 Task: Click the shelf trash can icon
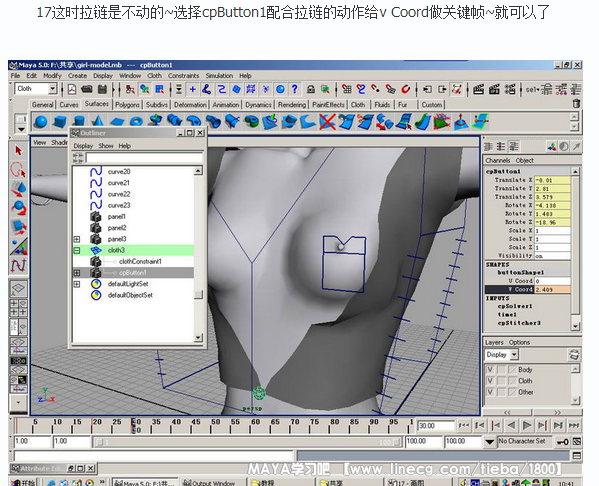click(x=576, y=104)
